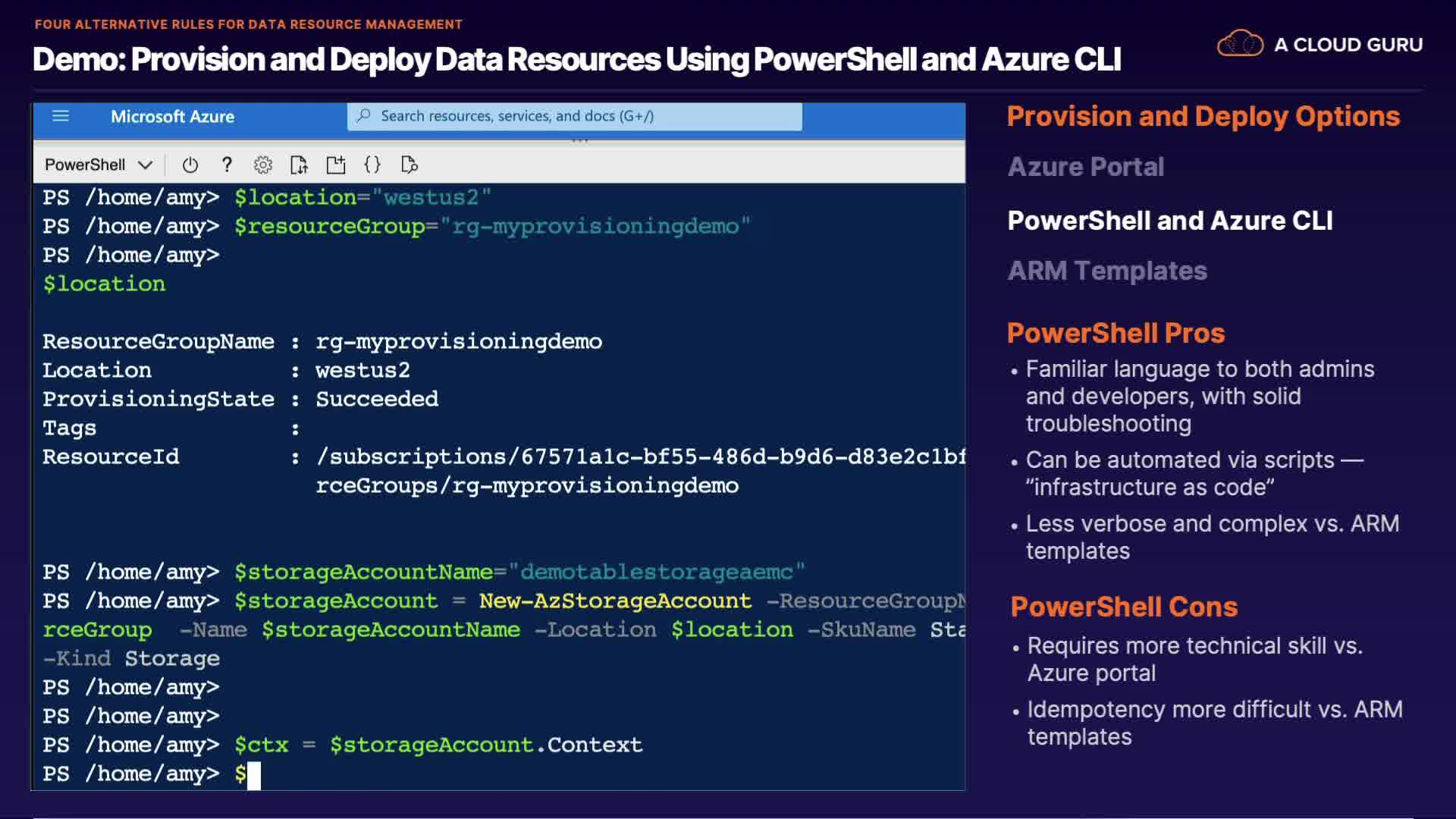Click the Microsoft Azure home label
Screen dimensions: 1456x819
pos(172,116)
